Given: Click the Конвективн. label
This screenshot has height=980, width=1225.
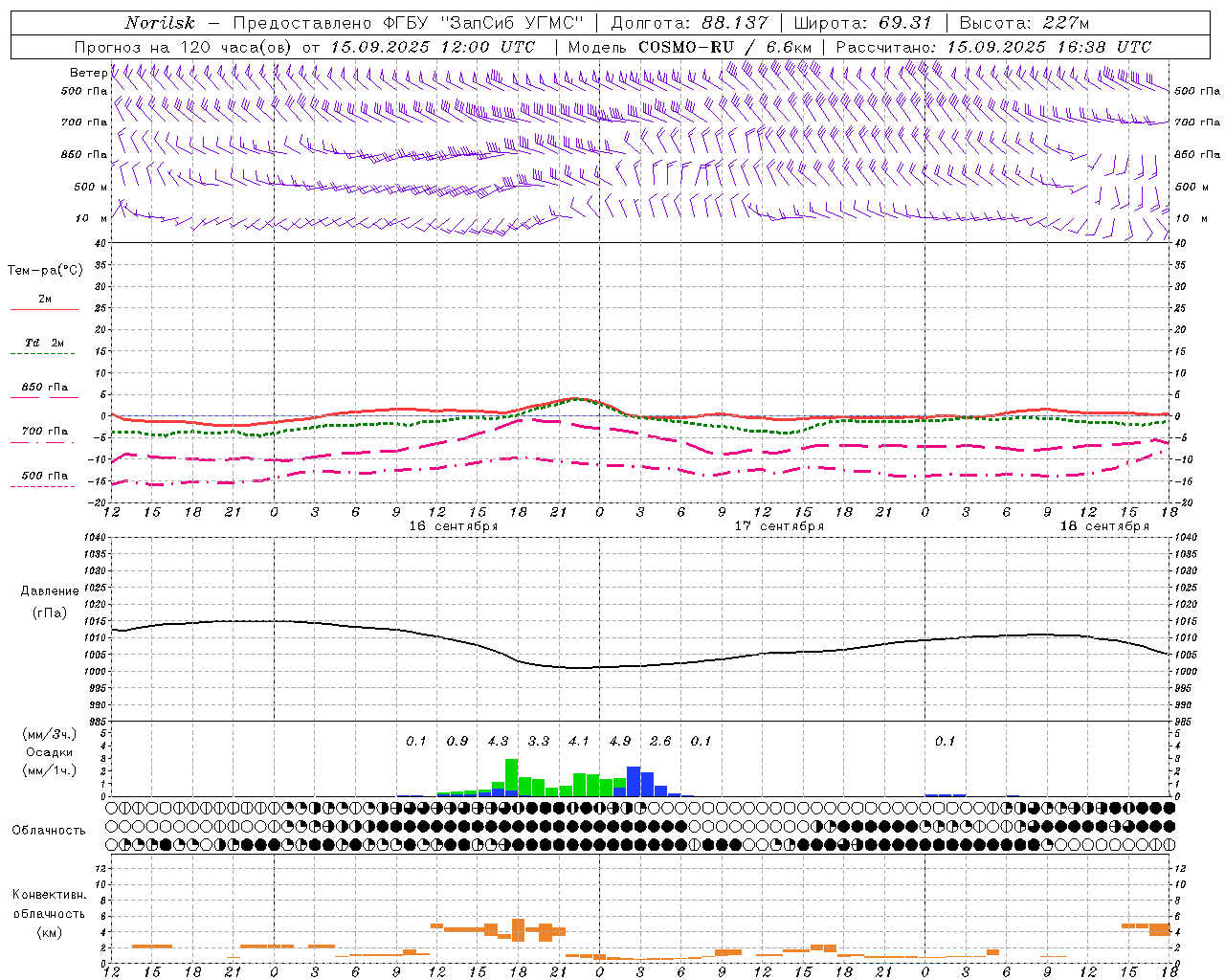Looking at the screenshot, I should click(x=50, y=895).
